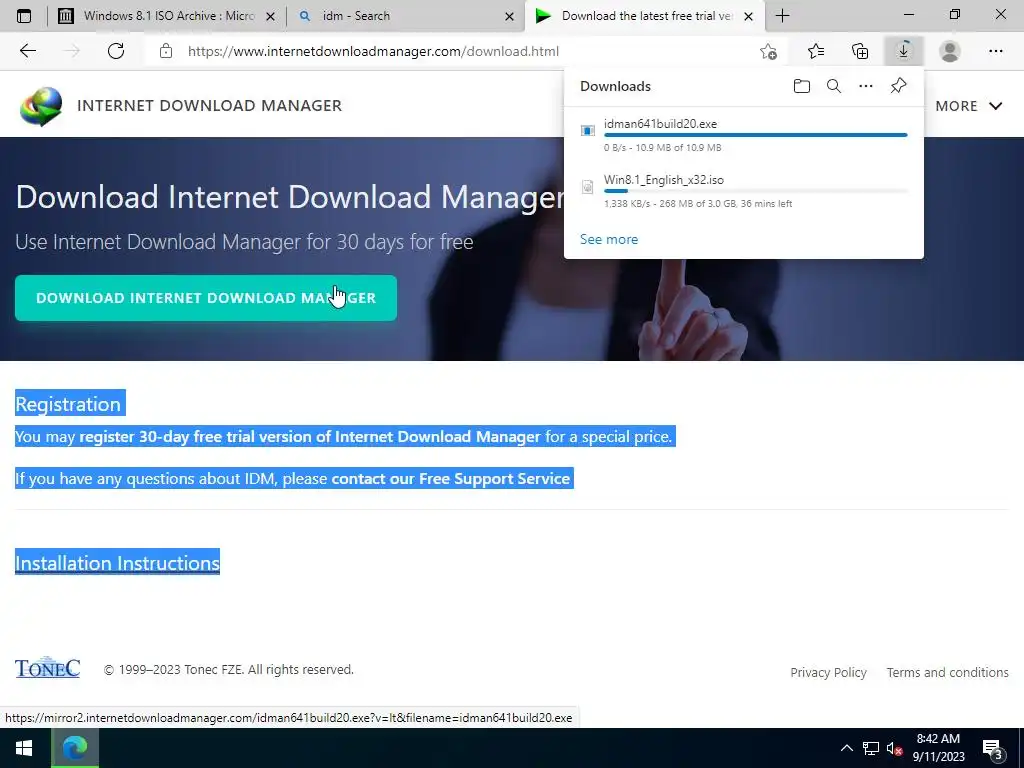
Task: Open the register 30-day free trial link
Action: (310, 436)
